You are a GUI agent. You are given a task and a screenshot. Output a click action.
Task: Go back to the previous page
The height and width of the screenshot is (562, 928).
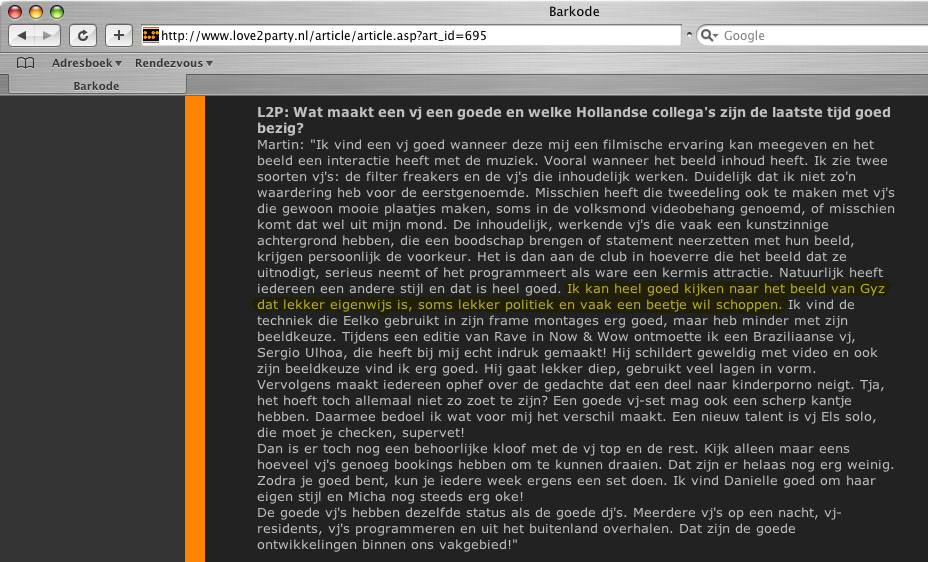(25, 36)
